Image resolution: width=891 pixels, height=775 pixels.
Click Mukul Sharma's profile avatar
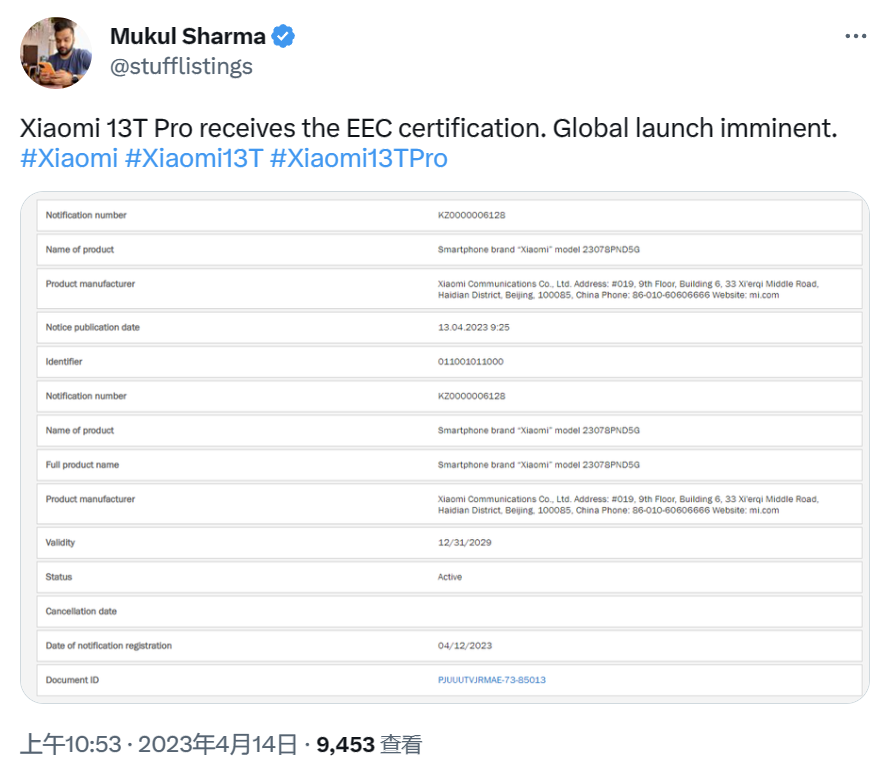pos(56,52)
